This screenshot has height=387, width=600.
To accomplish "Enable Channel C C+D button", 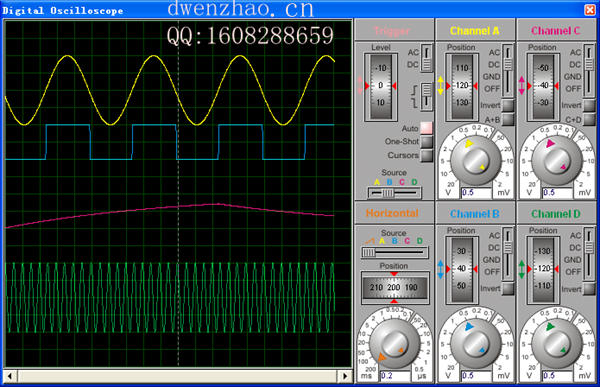I will pyautogui.click(x=589, y=119).
